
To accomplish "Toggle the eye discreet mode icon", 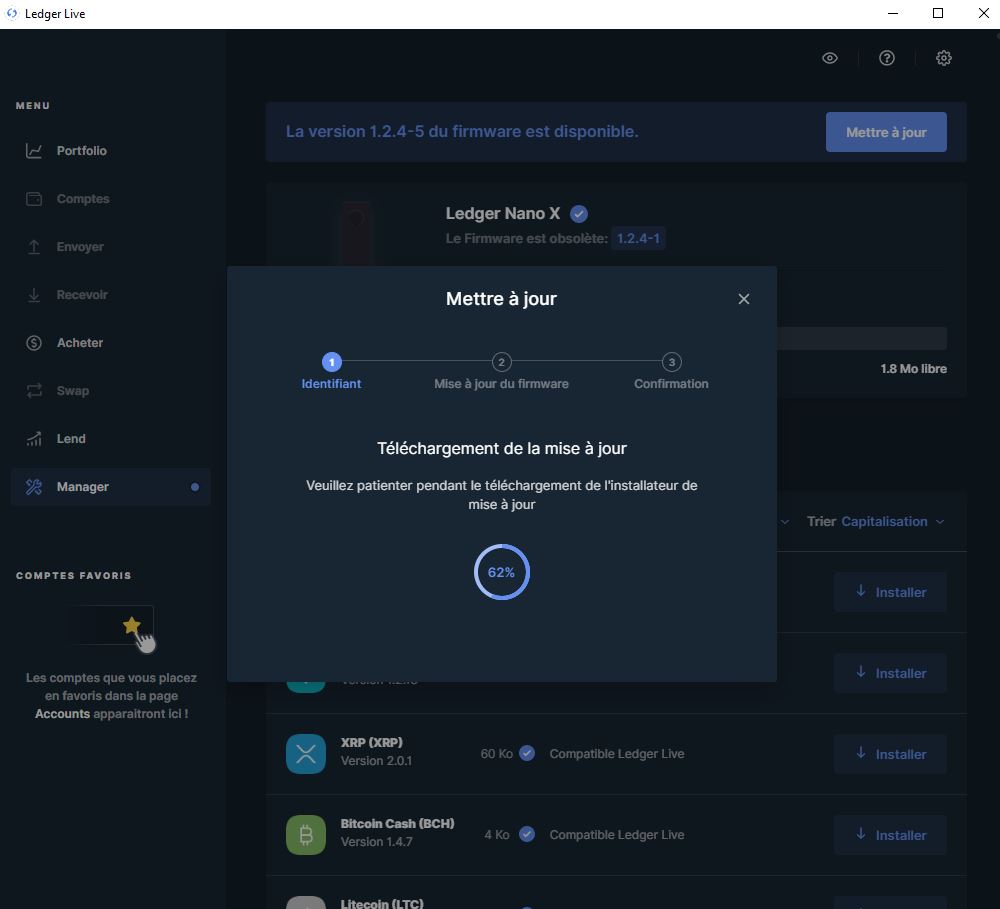I will tap(830, 58).
